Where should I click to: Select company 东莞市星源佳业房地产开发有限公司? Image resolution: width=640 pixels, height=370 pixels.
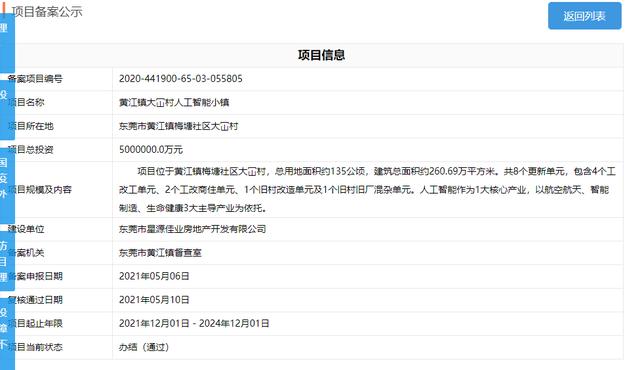(192, 229)
